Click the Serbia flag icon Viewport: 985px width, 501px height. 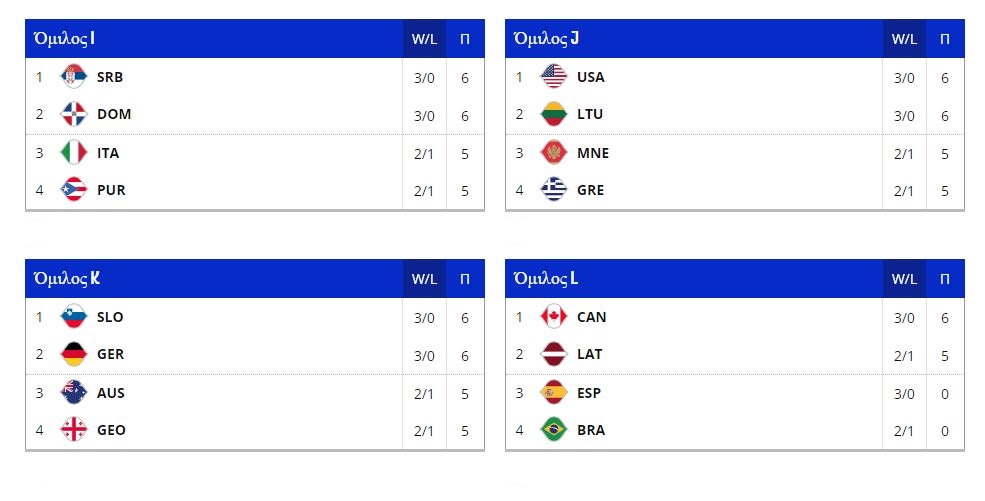pos(74,77)
